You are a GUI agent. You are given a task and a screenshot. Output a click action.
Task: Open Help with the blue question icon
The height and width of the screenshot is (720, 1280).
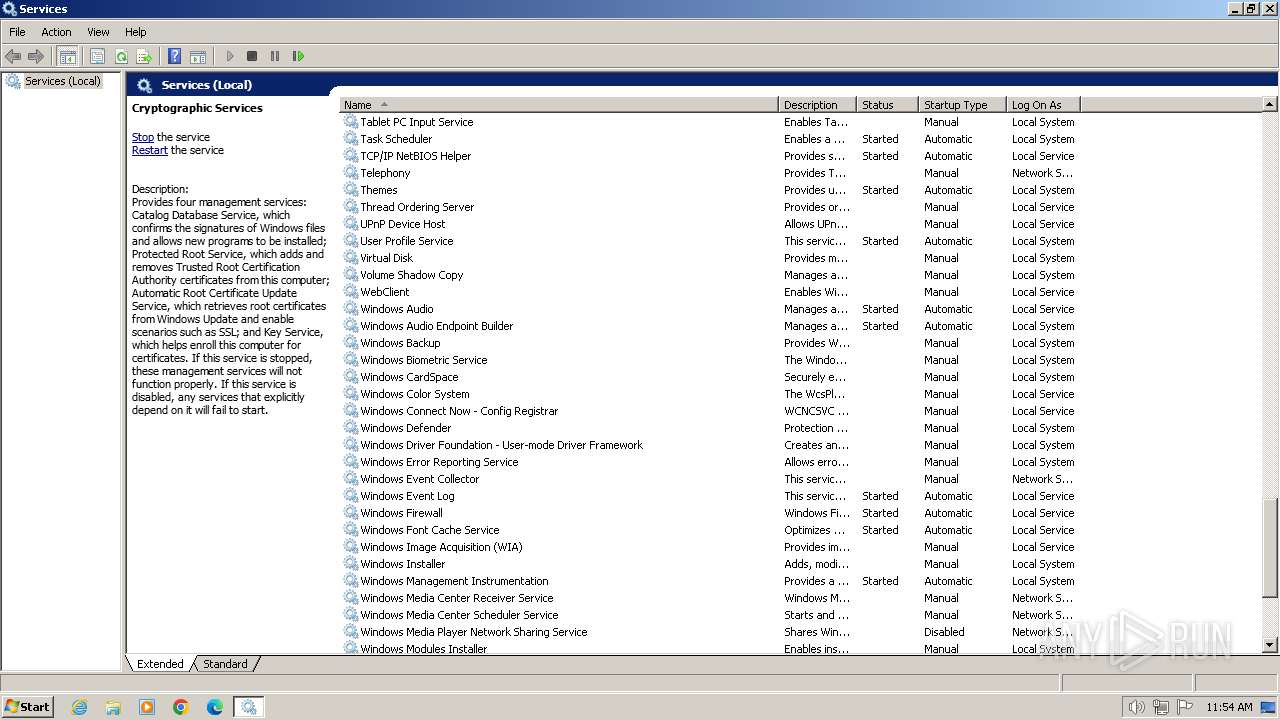pyautogui.click(x=175, y=56)
